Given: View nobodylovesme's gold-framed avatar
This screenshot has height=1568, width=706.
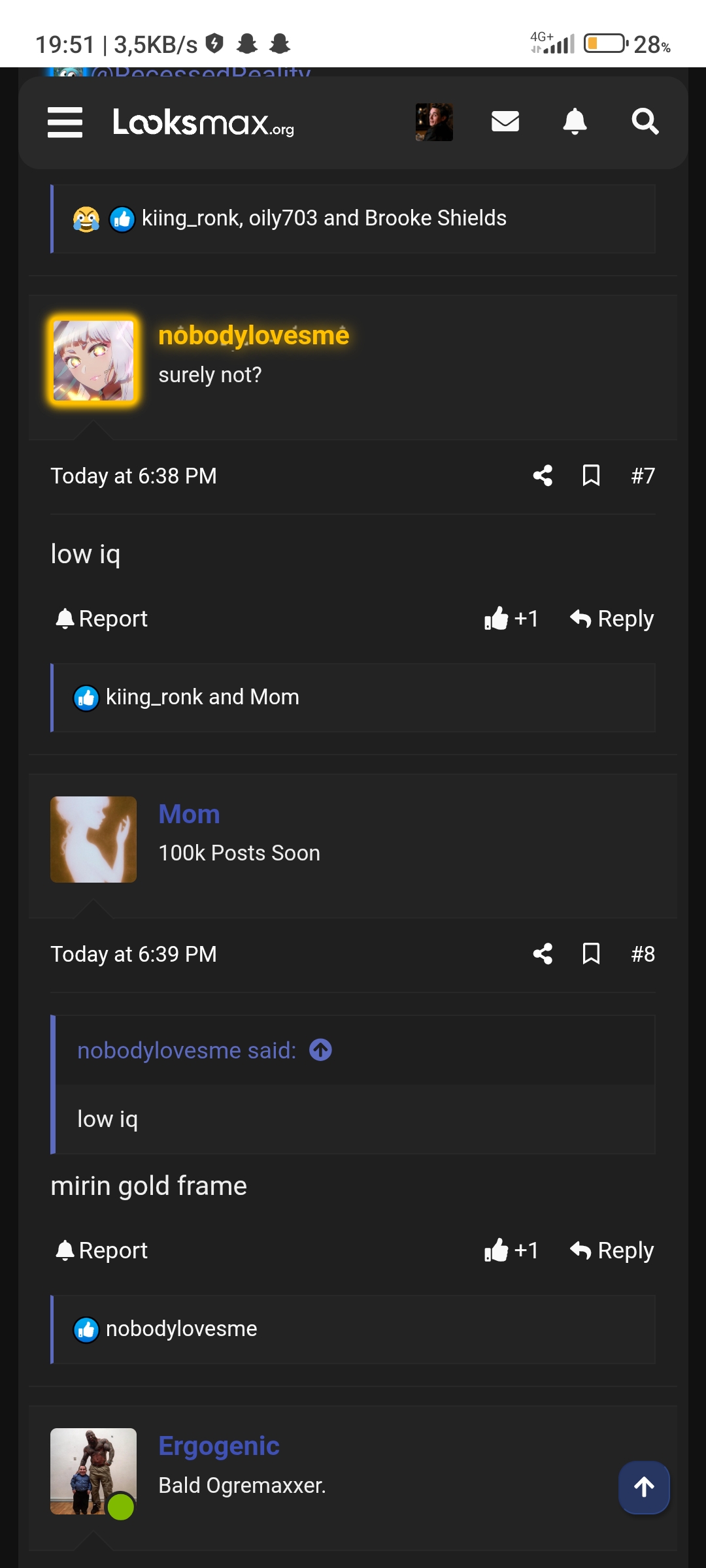Looking at the screenshot, I should coord(93,361).
